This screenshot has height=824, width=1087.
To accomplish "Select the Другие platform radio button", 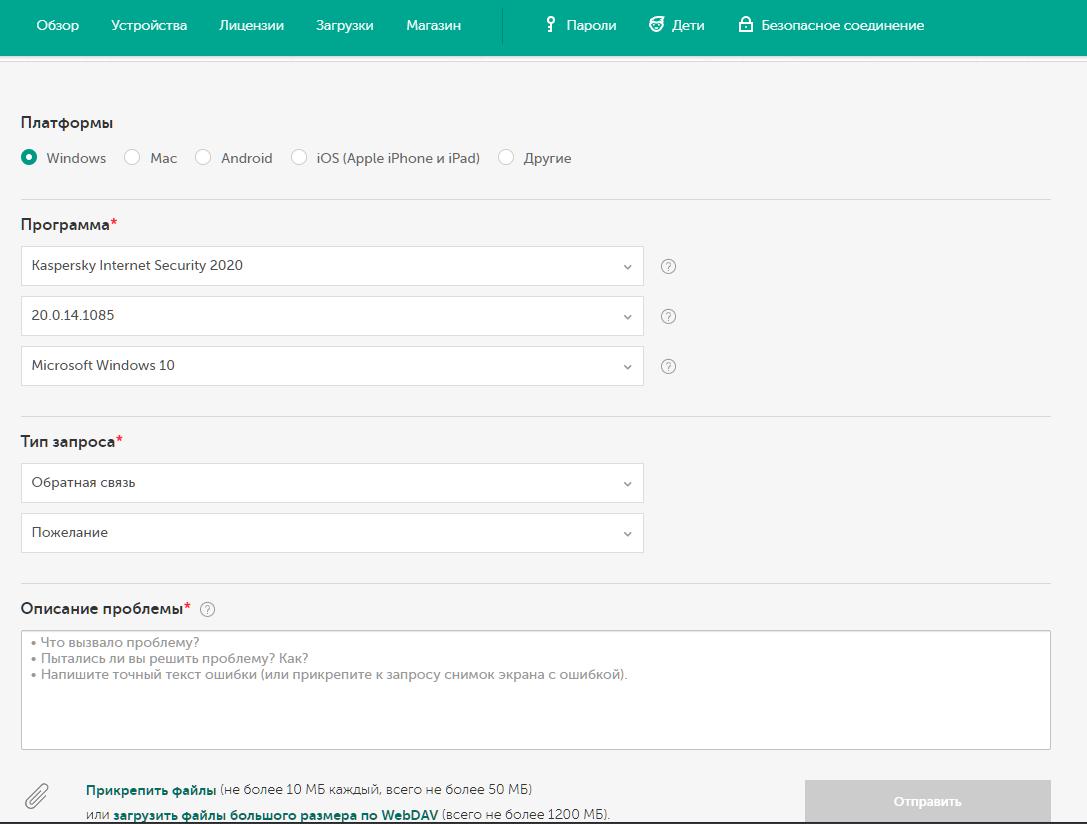I will pos(506,157).
